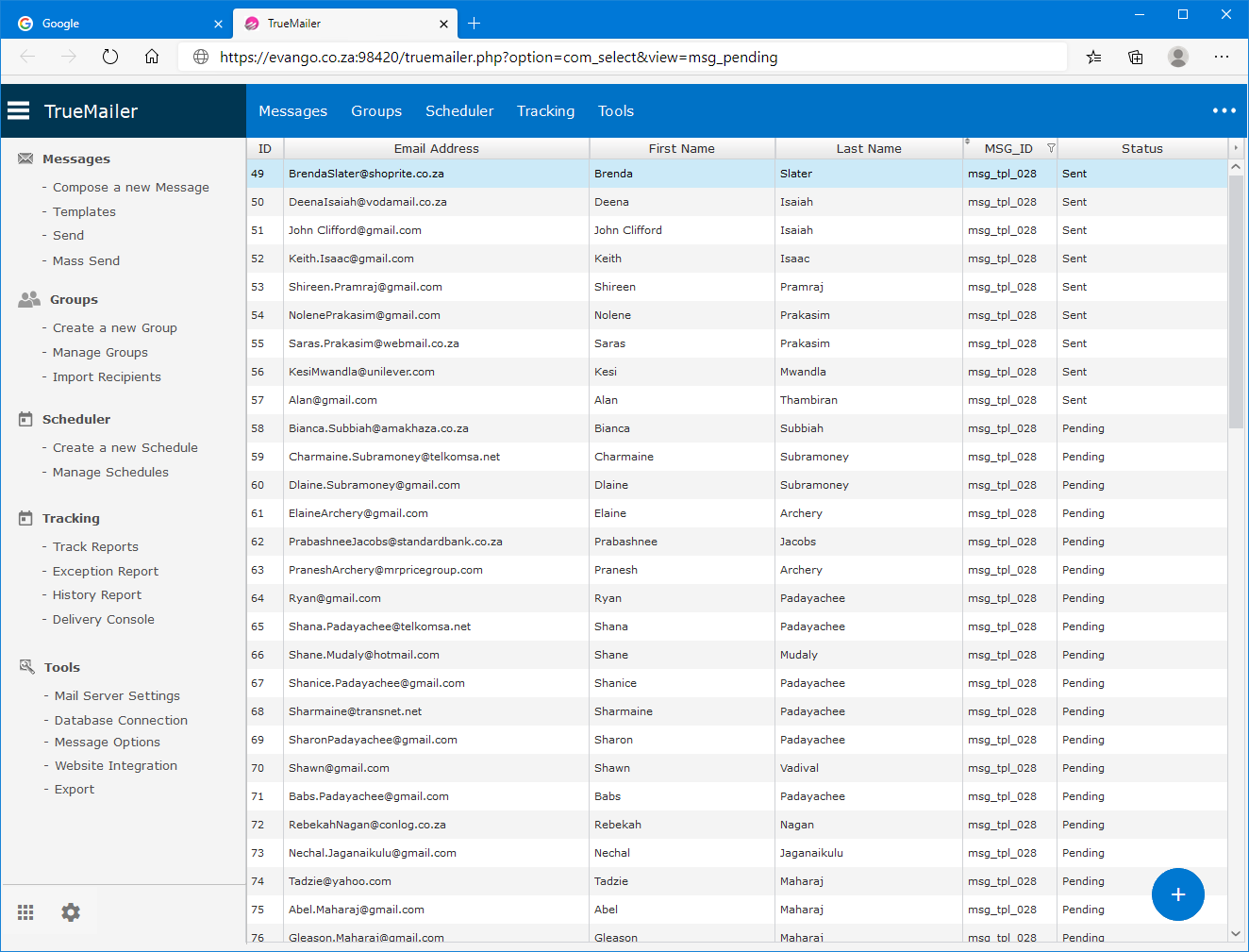
Task: Click the Import Recipients link
Action: 107,377
